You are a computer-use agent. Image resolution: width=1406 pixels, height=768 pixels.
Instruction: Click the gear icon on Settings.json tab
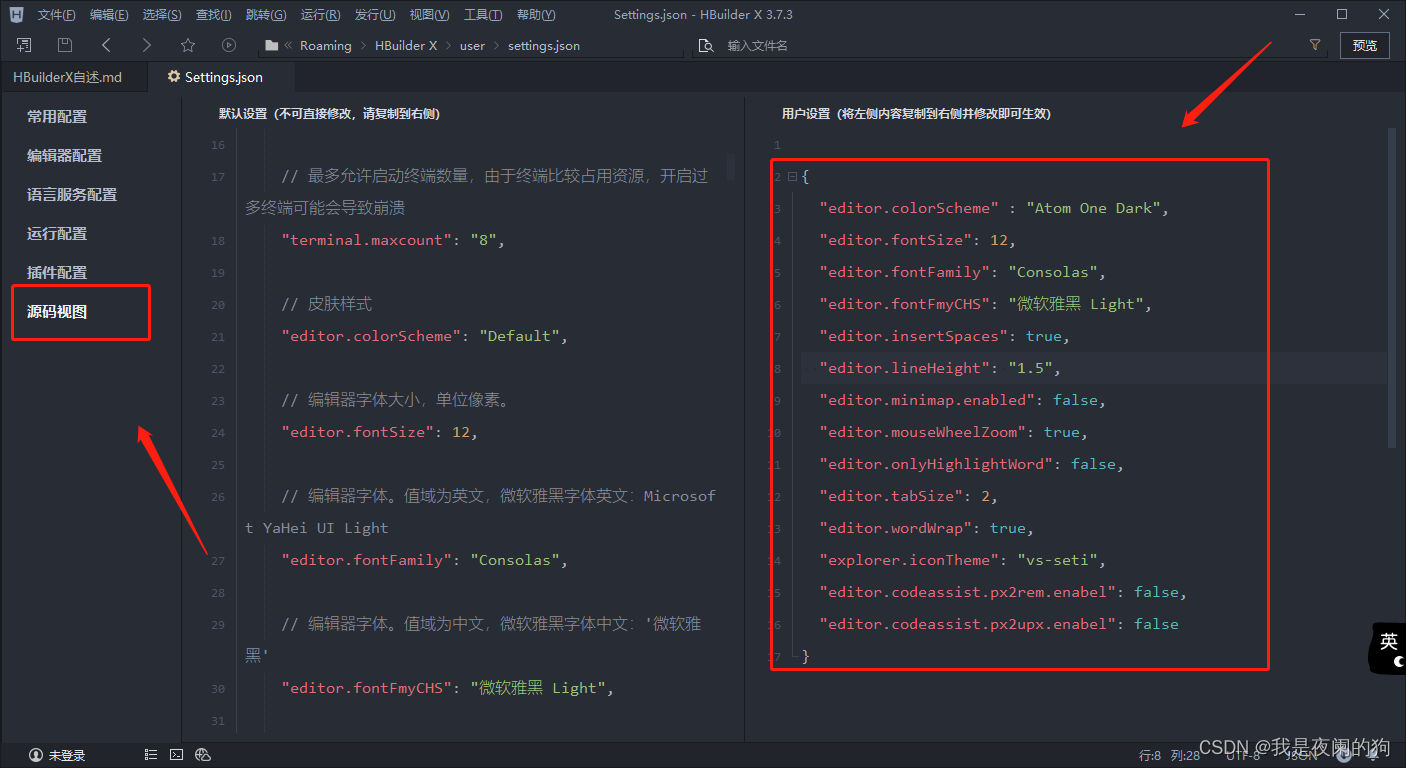[x=174, y=77]
